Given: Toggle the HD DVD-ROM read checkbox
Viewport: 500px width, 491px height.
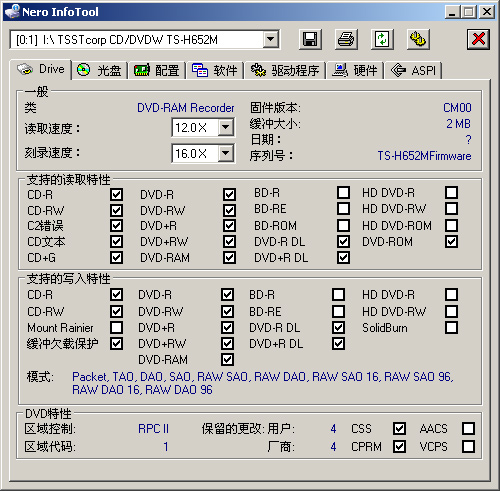Looking at the screenshot, I should point(451,225).
